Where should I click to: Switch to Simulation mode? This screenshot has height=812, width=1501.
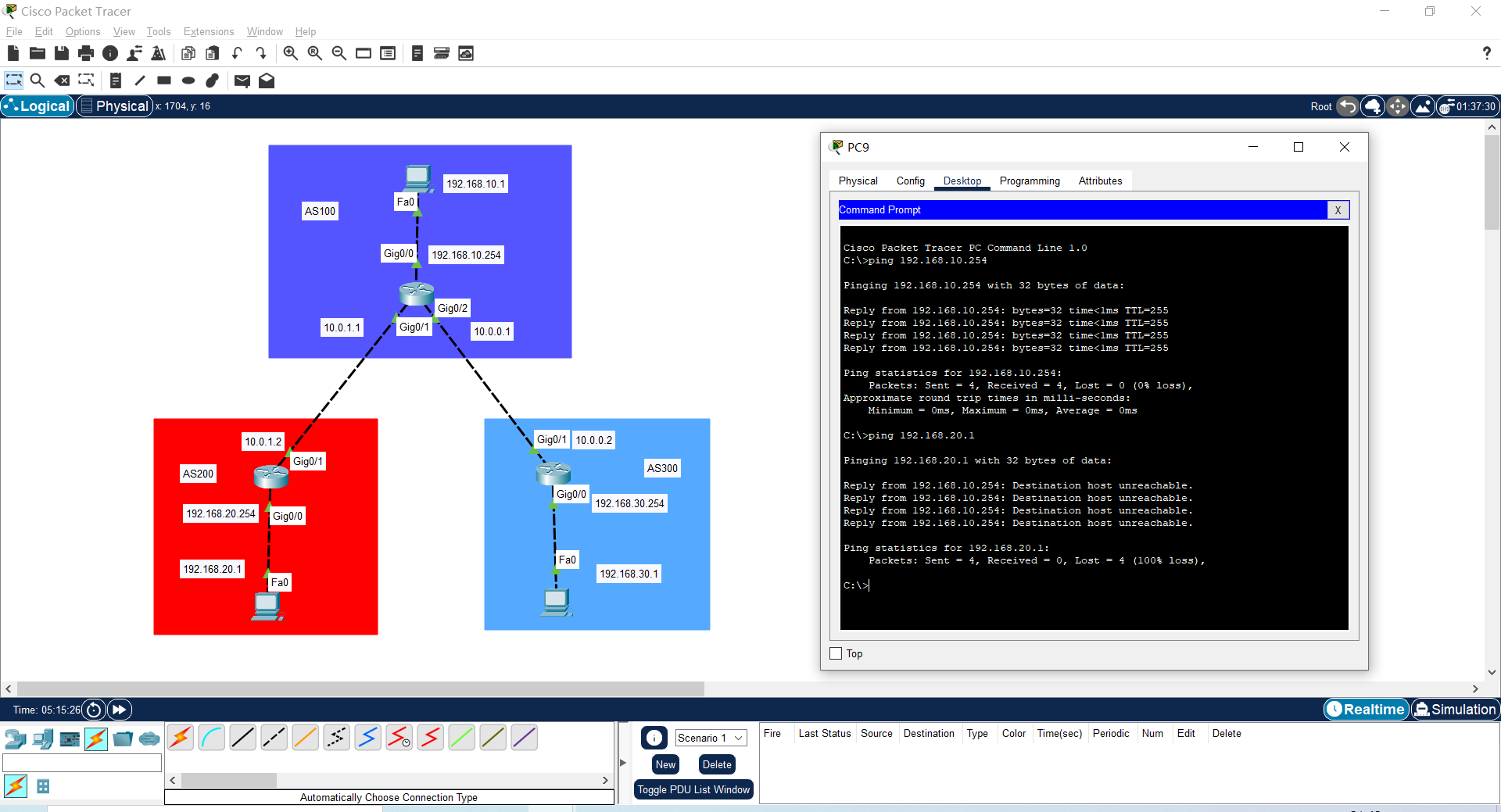pyautogui.click(x=1455, y=709)
